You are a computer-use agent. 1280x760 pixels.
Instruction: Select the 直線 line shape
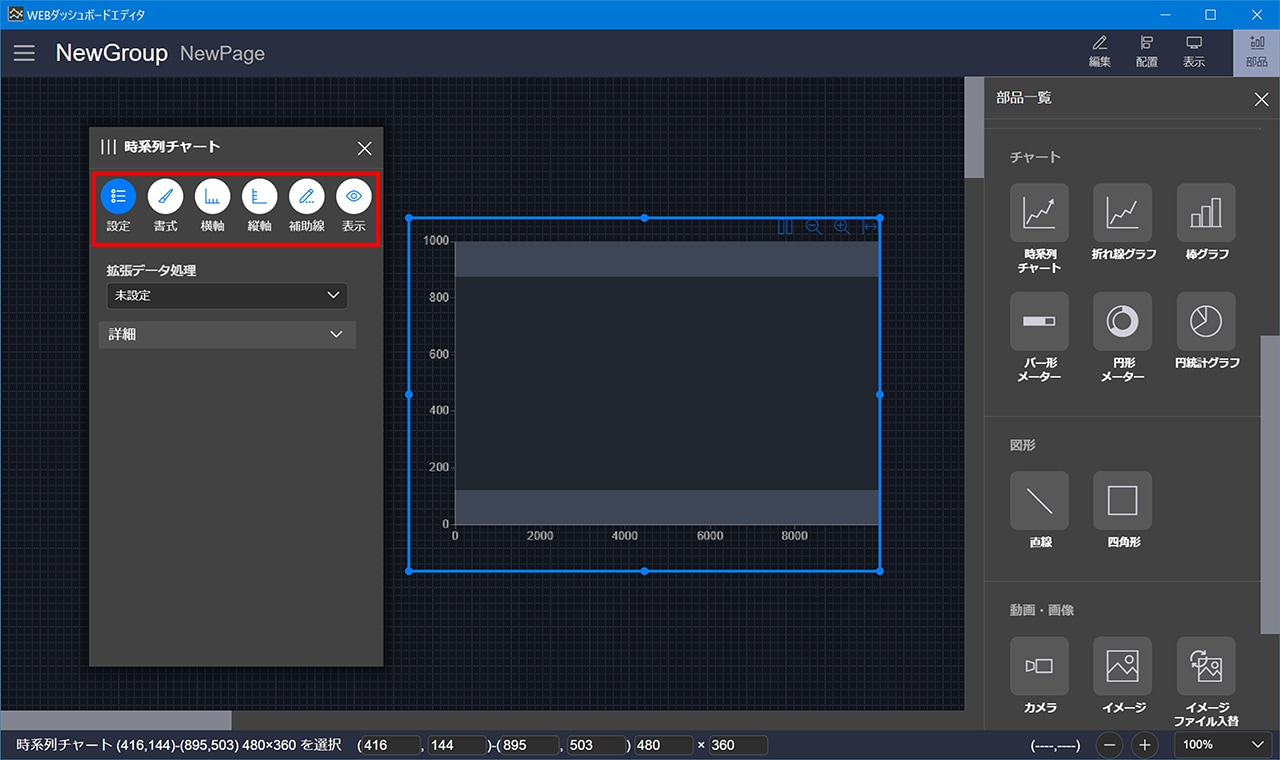coord(1039,501)
